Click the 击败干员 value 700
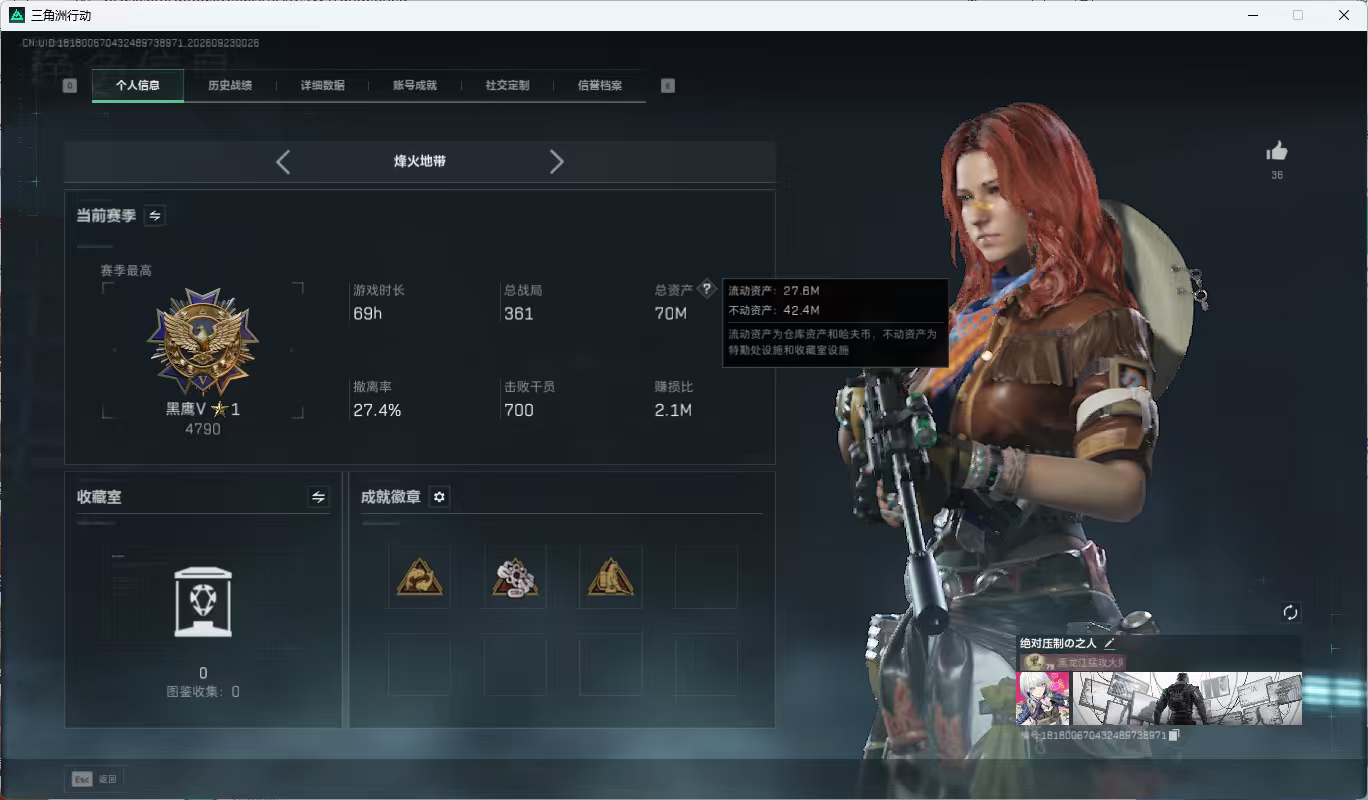 click(519, 410)
